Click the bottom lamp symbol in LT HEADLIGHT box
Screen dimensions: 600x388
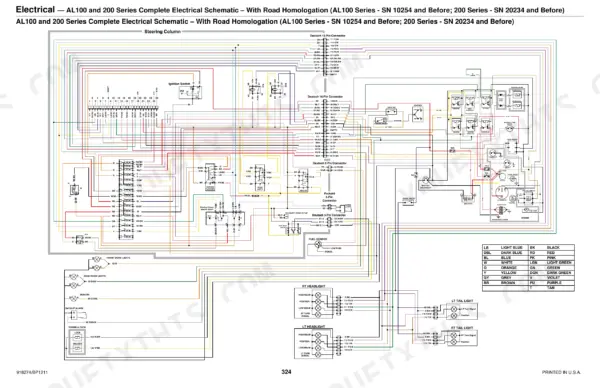(317, 354)
